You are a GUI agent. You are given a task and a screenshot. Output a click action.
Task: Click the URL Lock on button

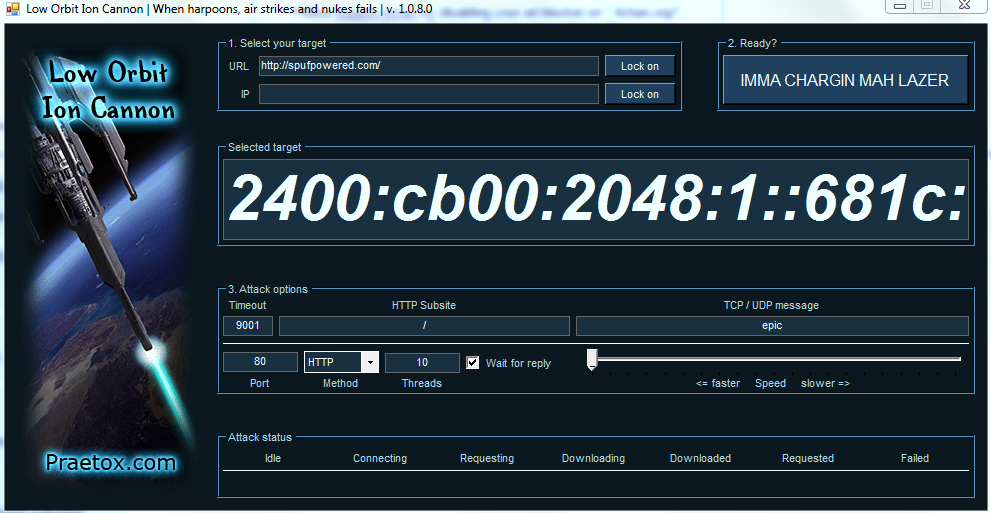pos(640,66)
